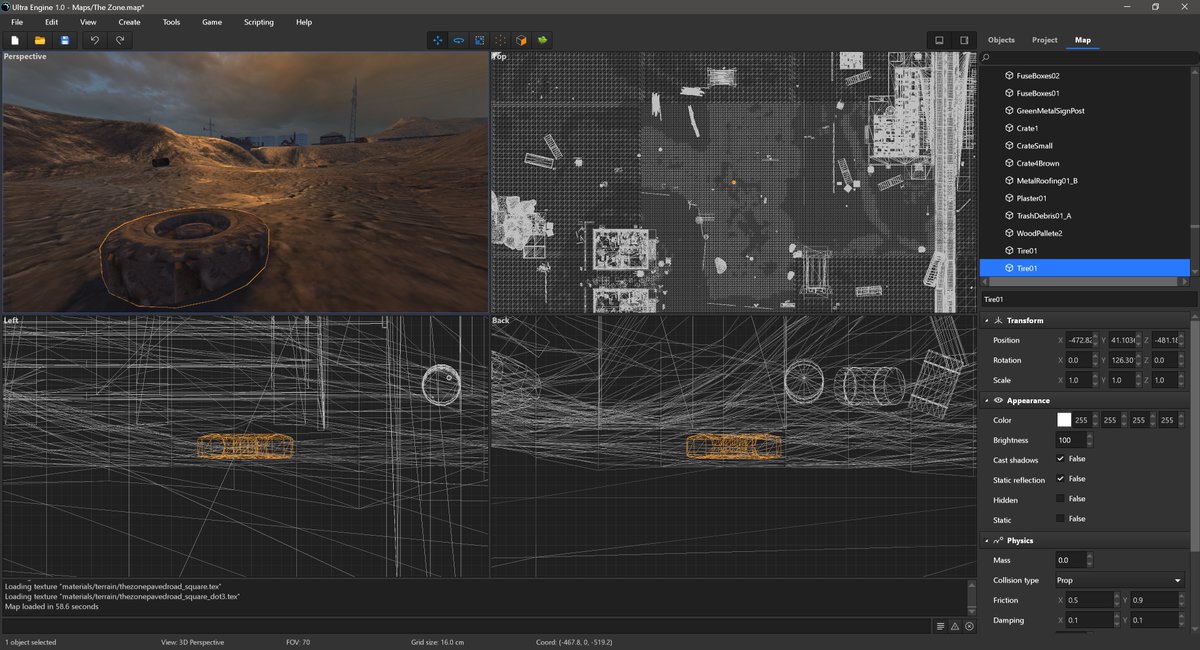Select Crate4Brown in the map tree
The width and height of the screenshot is (1200, 650).
coord(1037,163)
